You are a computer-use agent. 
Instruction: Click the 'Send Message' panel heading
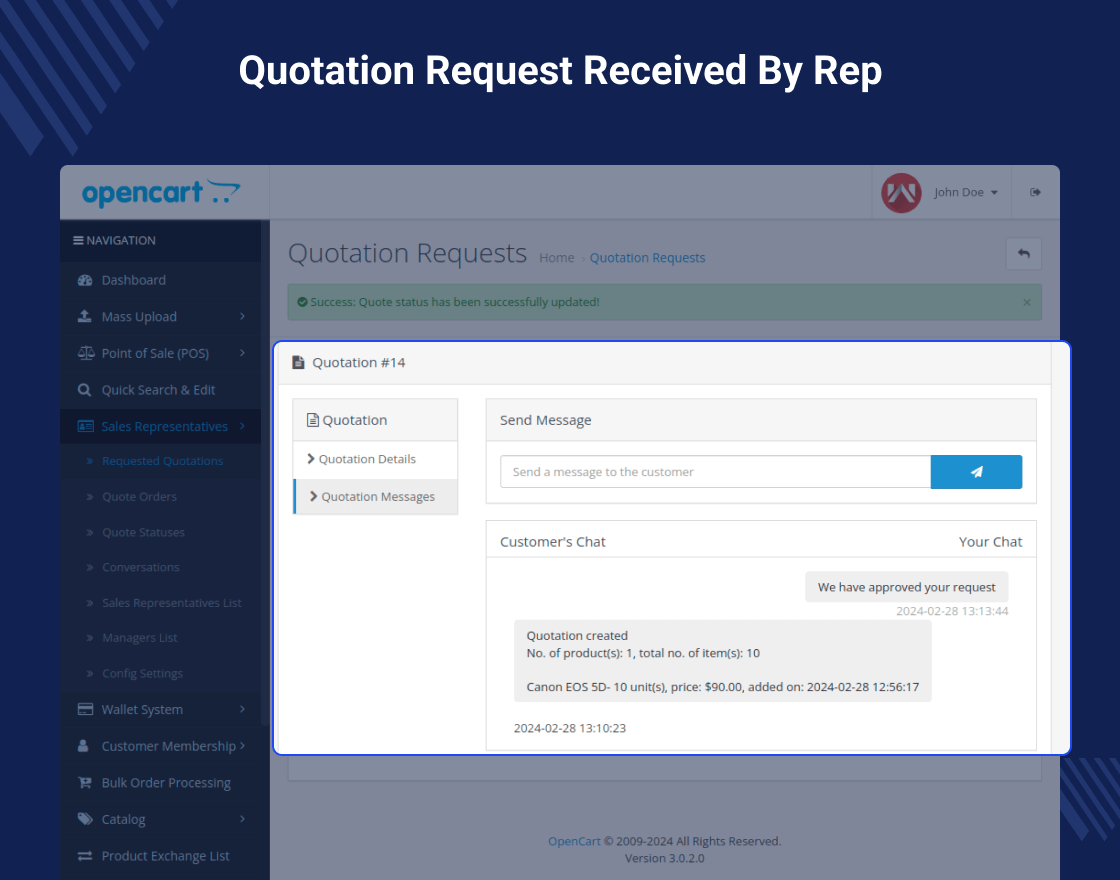point(546,421)
